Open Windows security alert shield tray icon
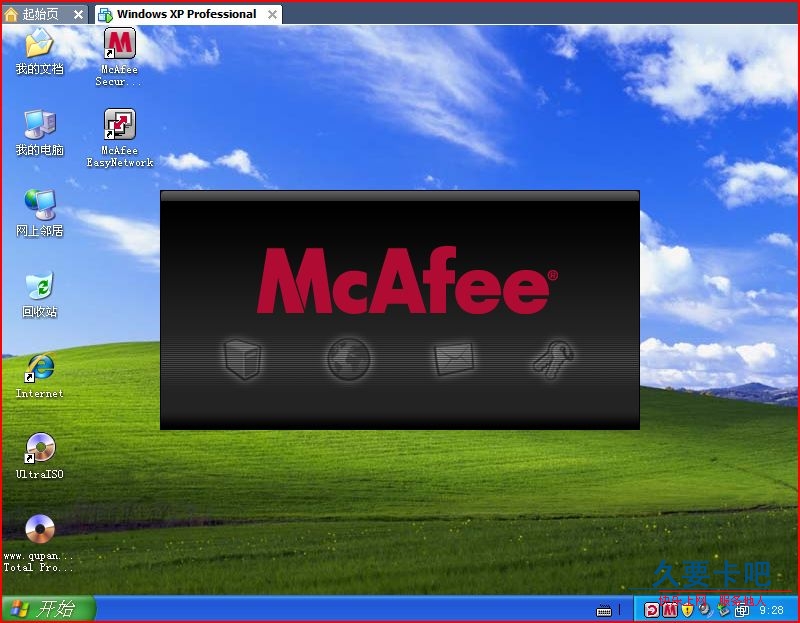The image size is (800, 623). coord(688,610)
